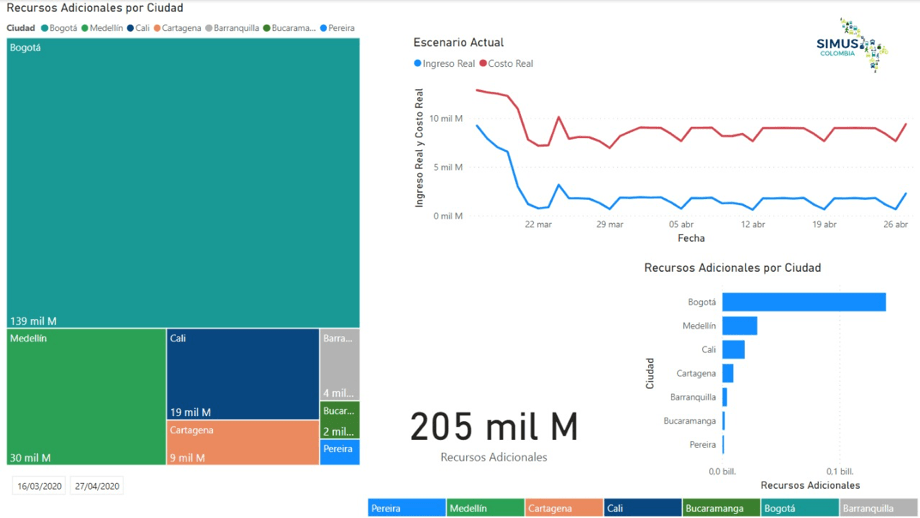Select the Bogotá legend marker in treemap

(x=45, y=28)
